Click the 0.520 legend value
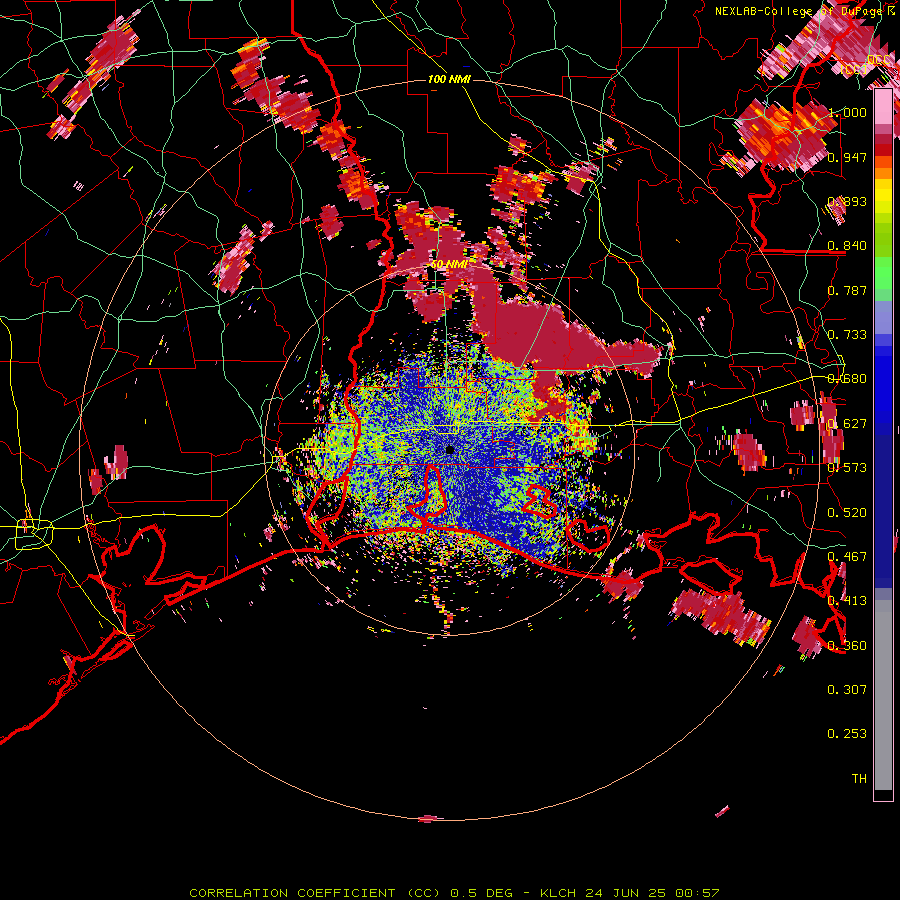 (847, 512)
